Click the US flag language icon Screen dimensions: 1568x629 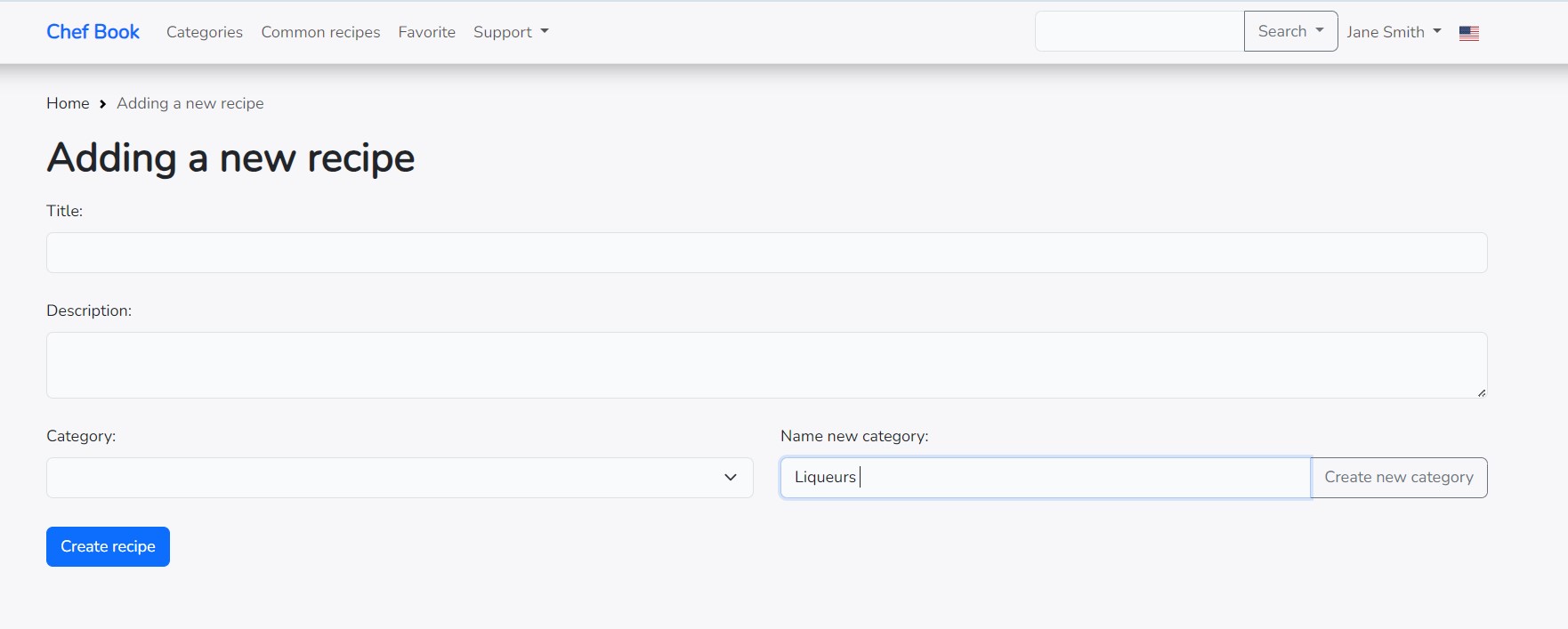click(x=1468, y=33)
